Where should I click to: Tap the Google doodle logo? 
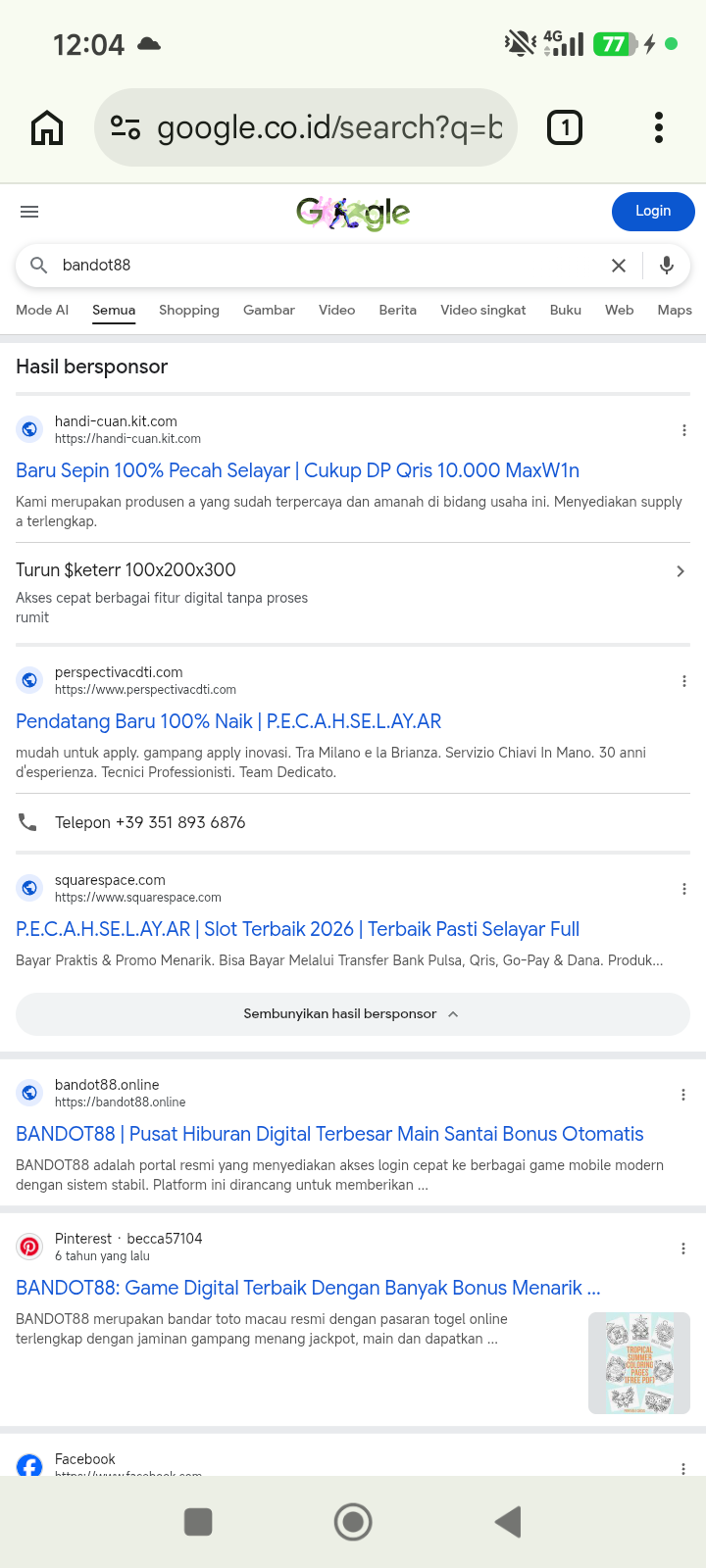(353, 212)
